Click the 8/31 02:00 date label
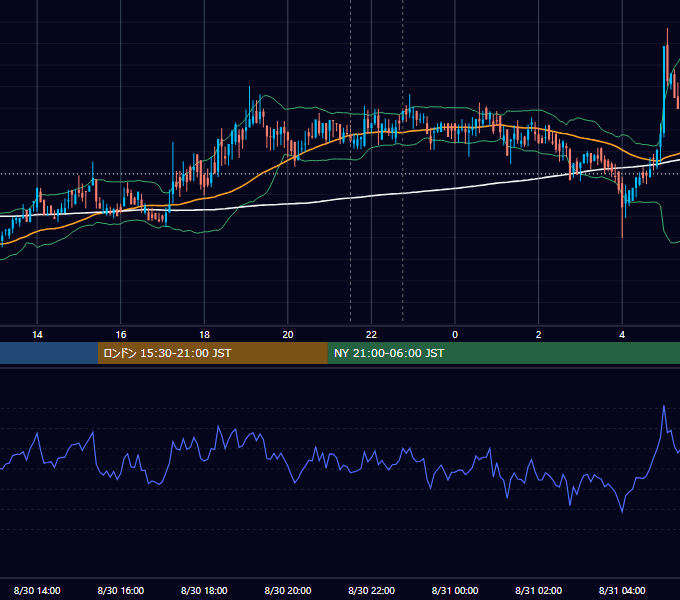The width and height of the screenshot is (680, 600). point(539,590)
